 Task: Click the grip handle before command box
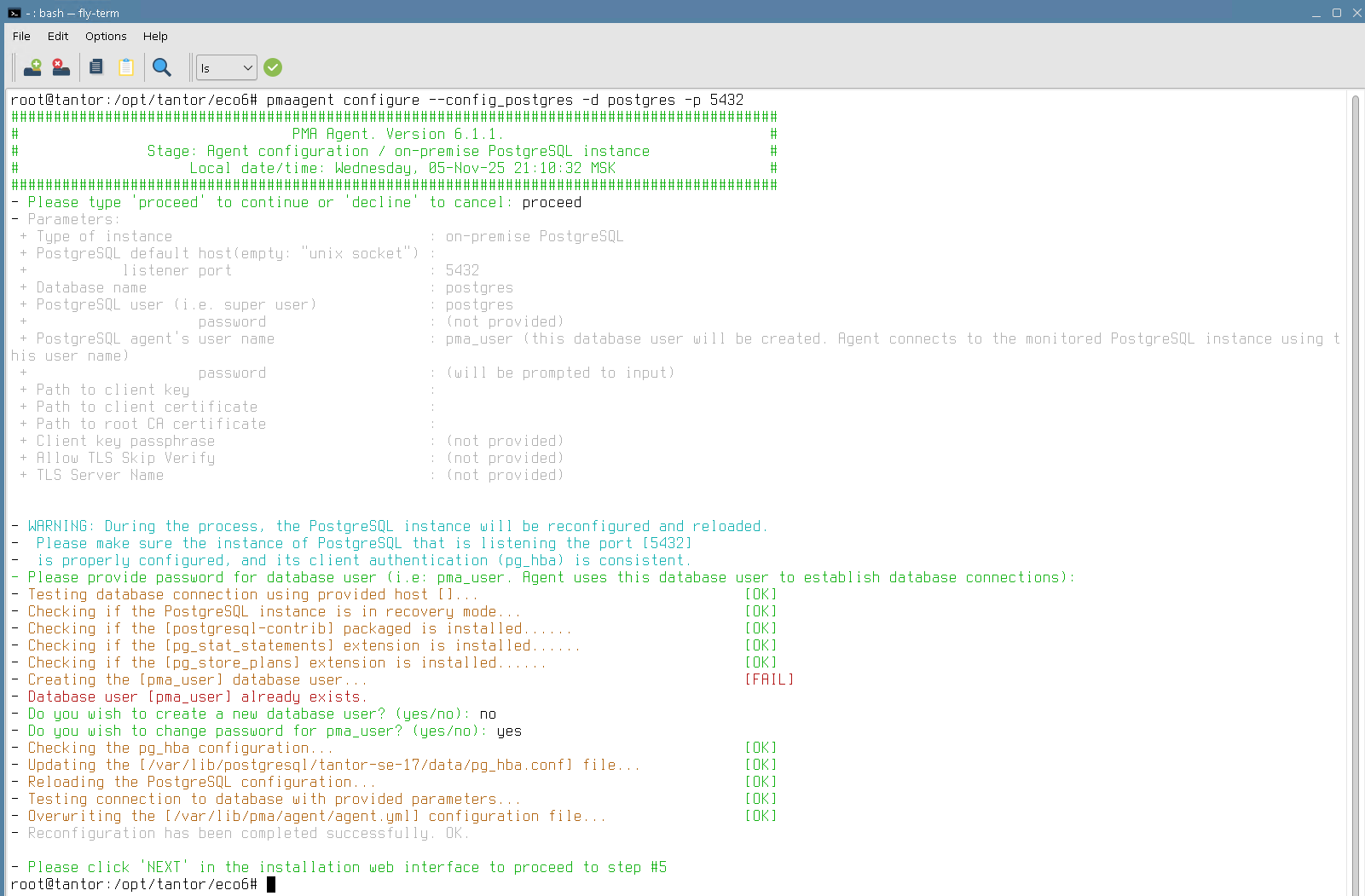[191, 67]
